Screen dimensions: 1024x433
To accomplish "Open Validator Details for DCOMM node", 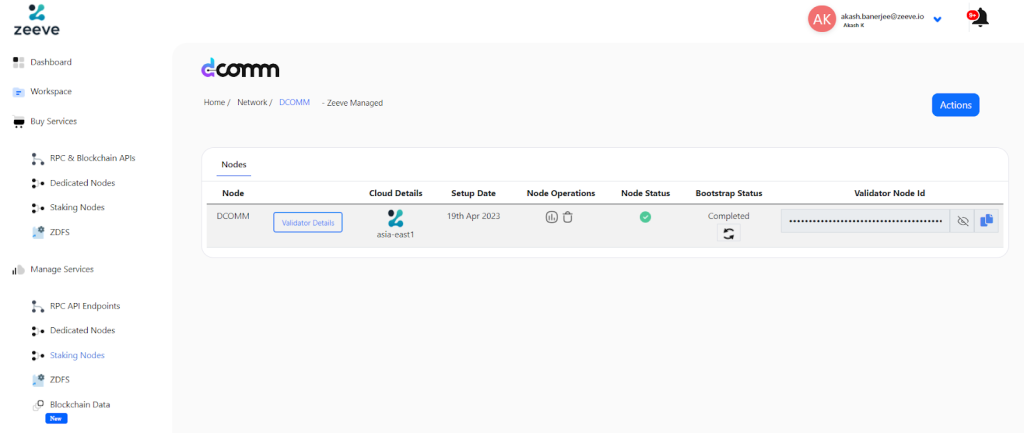I will tap(308, 223).
